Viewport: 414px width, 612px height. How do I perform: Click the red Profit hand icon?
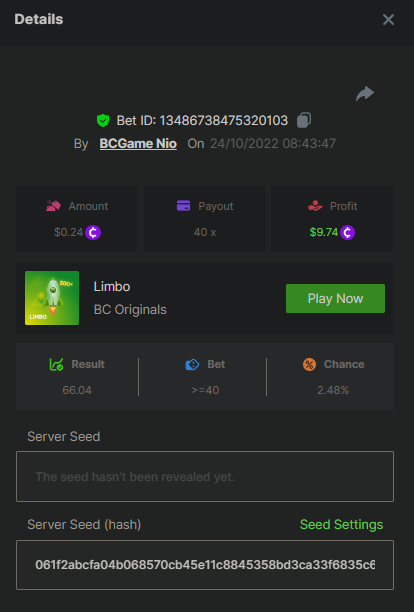315,206
